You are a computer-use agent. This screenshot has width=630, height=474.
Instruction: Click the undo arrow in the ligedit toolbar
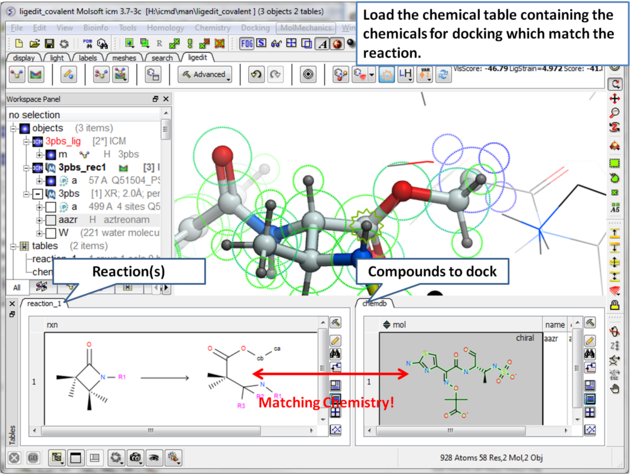(256, 75)
